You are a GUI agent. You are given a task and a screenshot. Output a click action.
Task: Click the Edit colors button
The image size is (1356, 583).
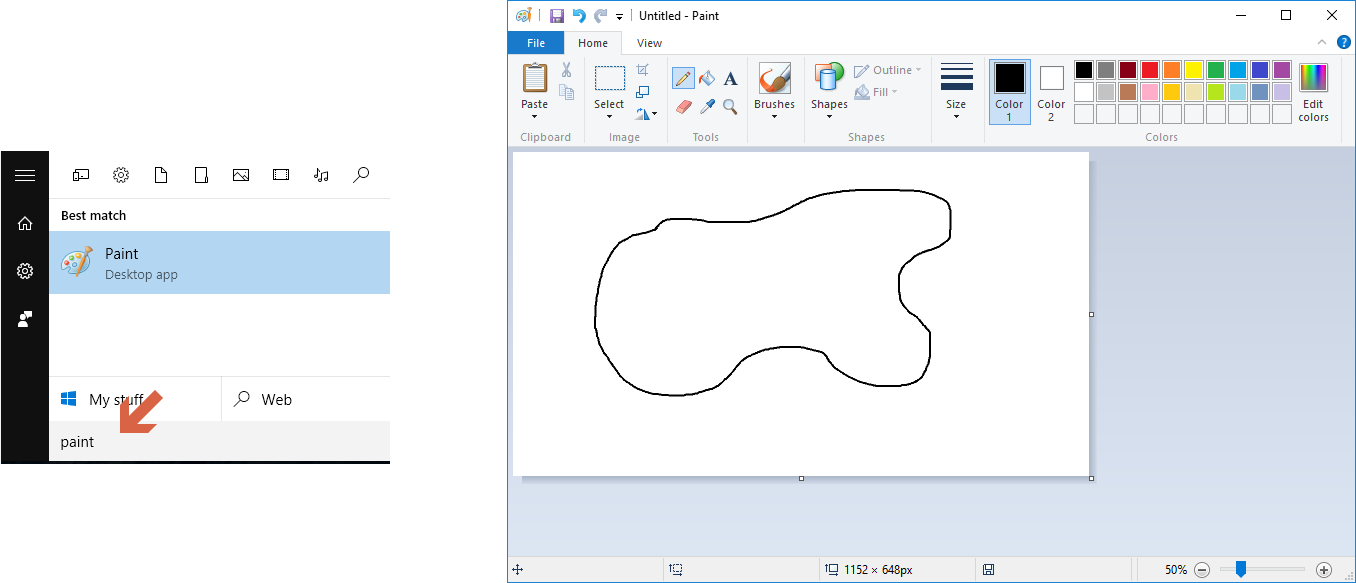pyautogui.click(x=1313, y=91)
